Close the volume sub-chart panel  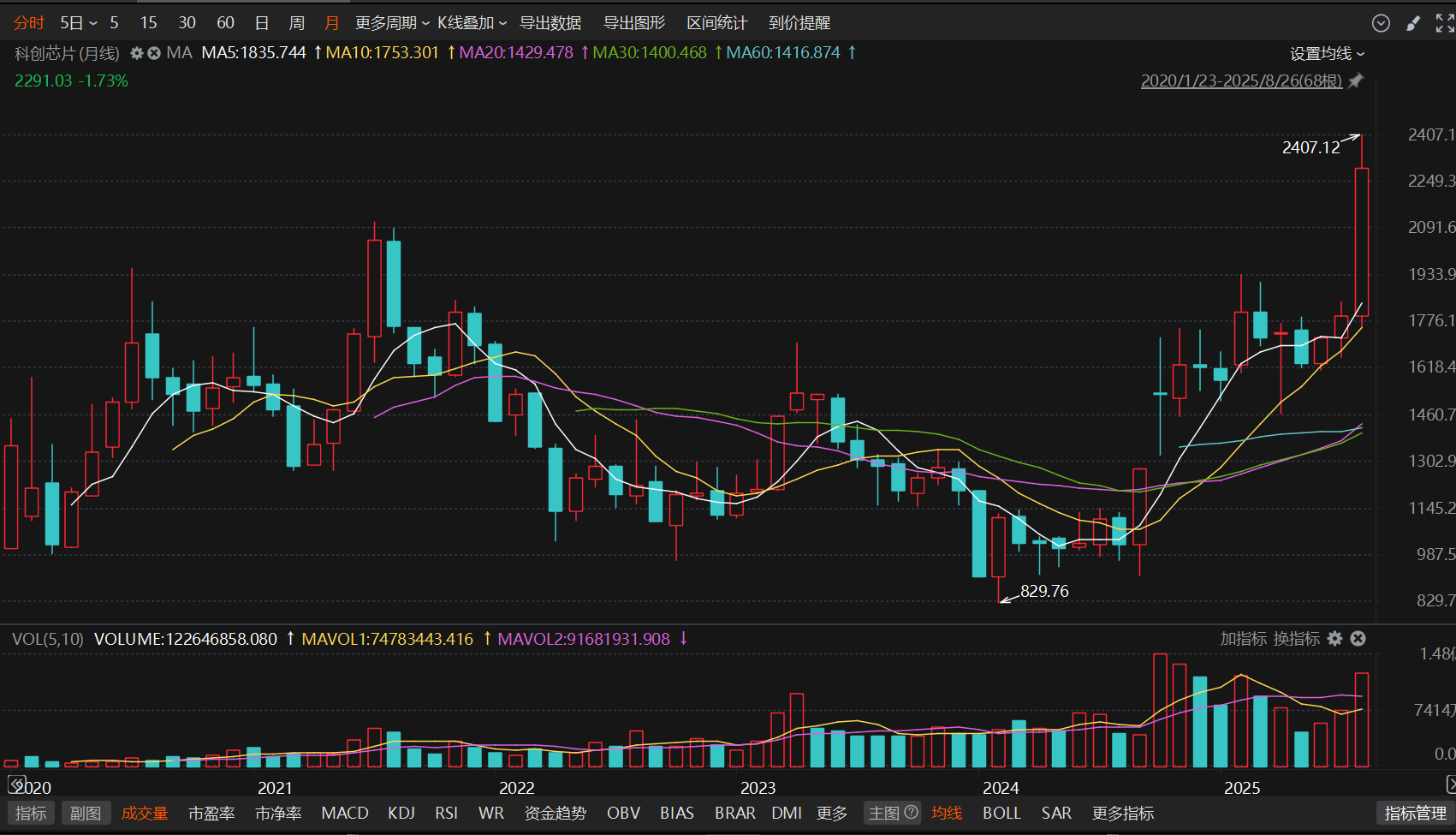pyautogui.click(x=1358, y=638)
